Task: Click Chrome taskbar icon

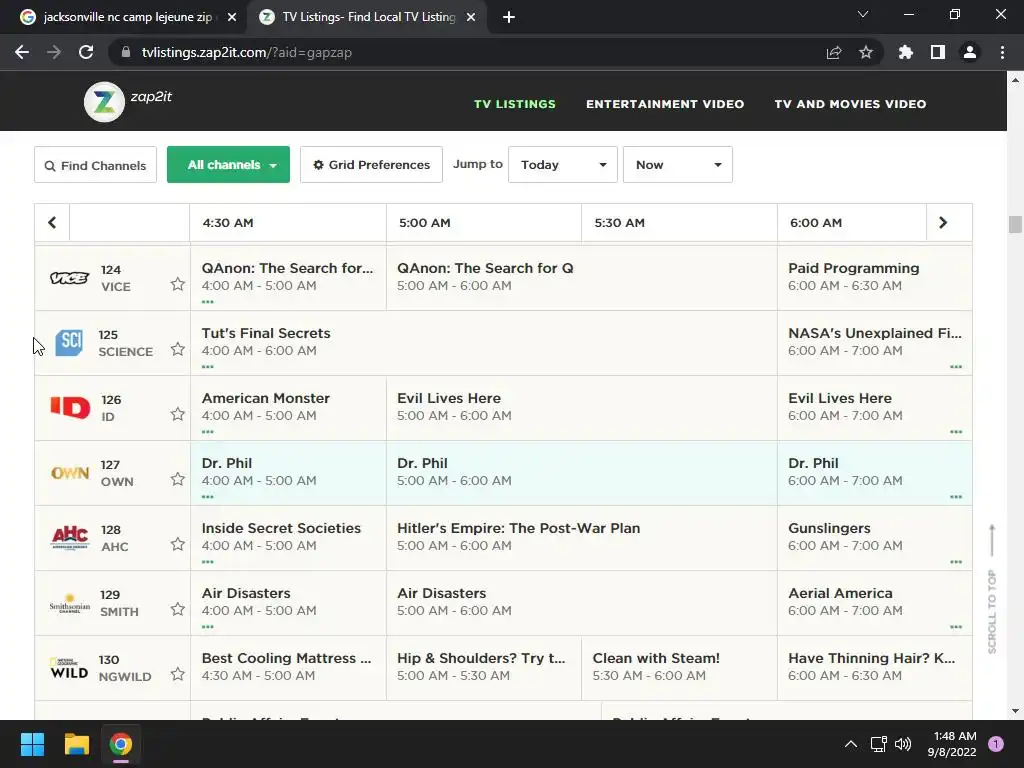Action: click(121, 744)
